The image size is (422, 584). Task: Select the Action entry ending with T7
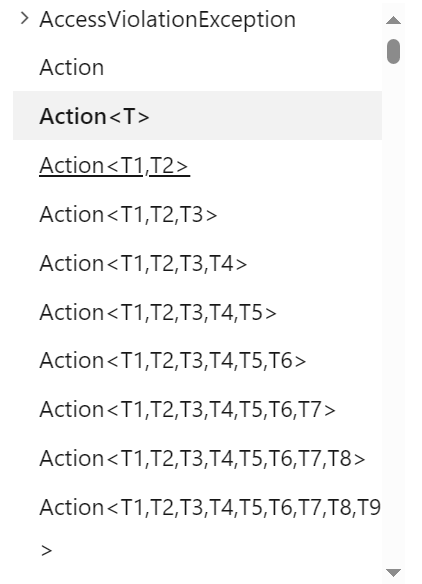[187, 409]
